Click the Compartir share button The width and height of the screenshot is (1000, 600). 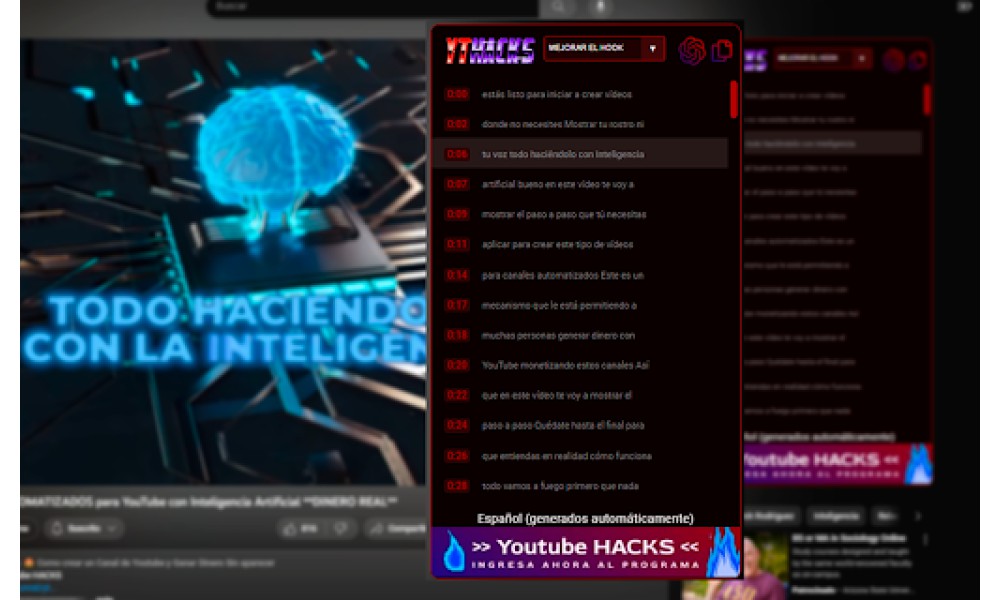pyautogui.click(x=397, y=529)
